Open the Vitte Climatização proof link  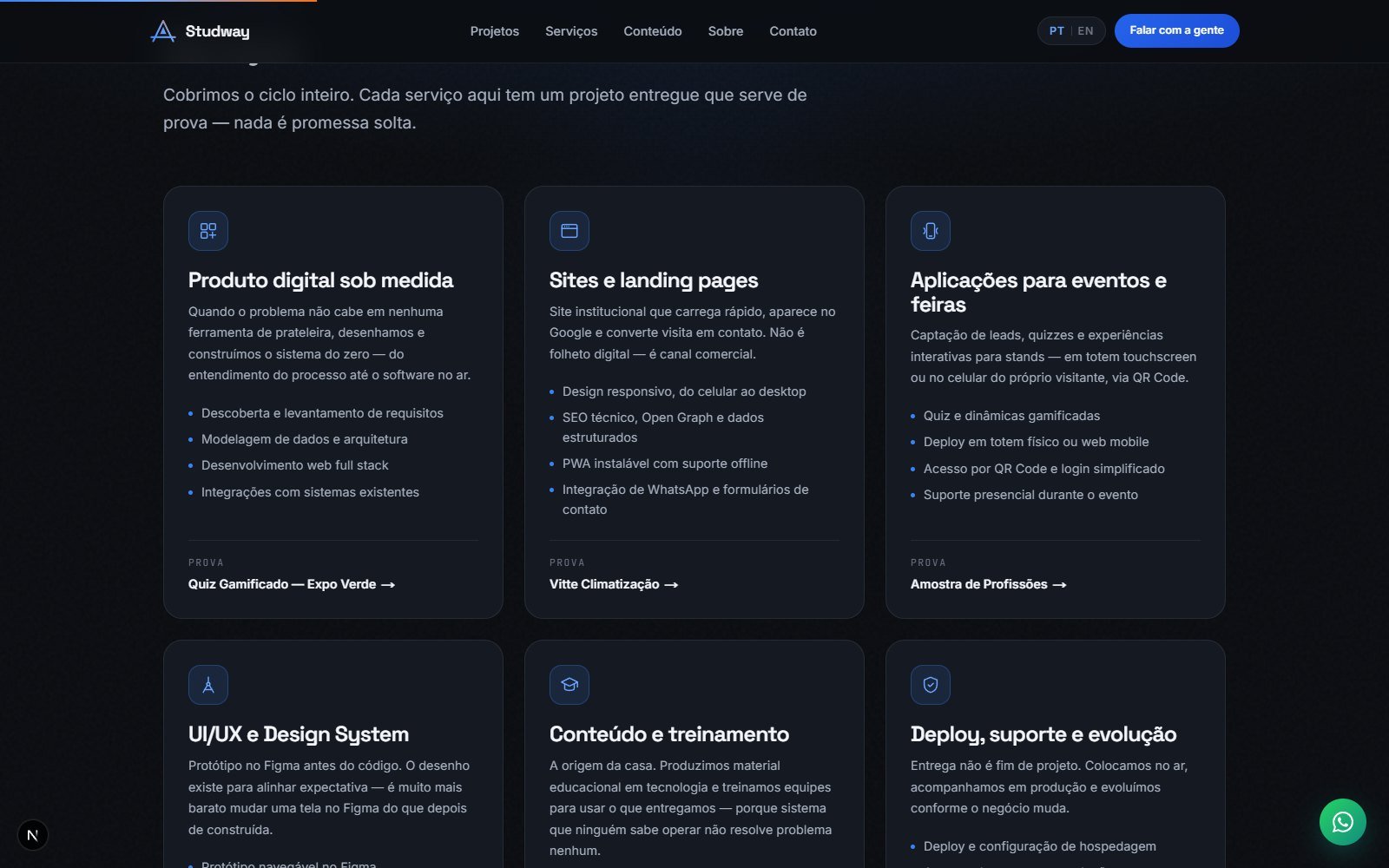pyautogui.click(x=614, y=584)
